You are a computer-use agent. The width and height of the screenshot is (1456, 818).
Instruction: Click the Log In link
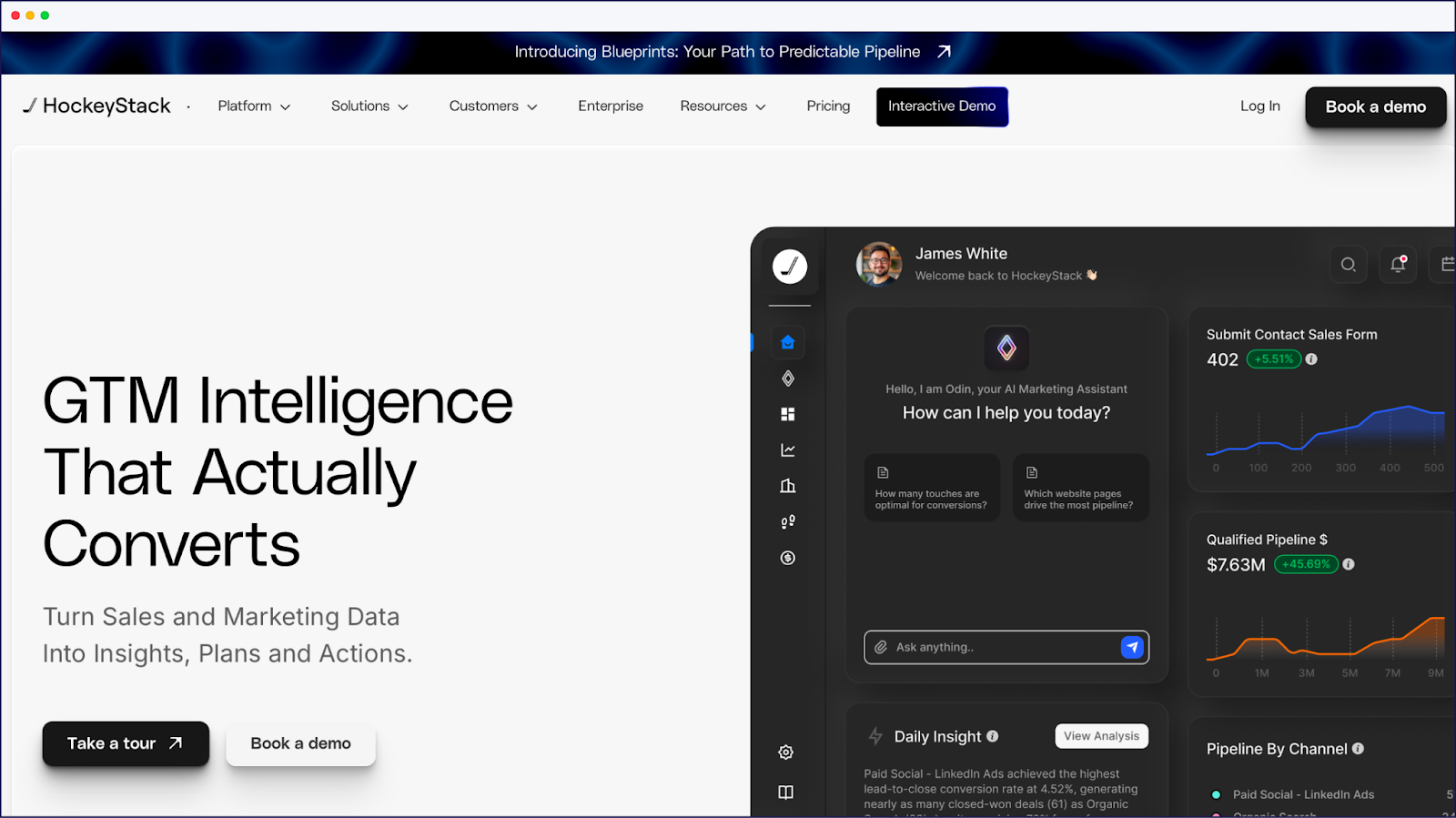pos(1259,106)
